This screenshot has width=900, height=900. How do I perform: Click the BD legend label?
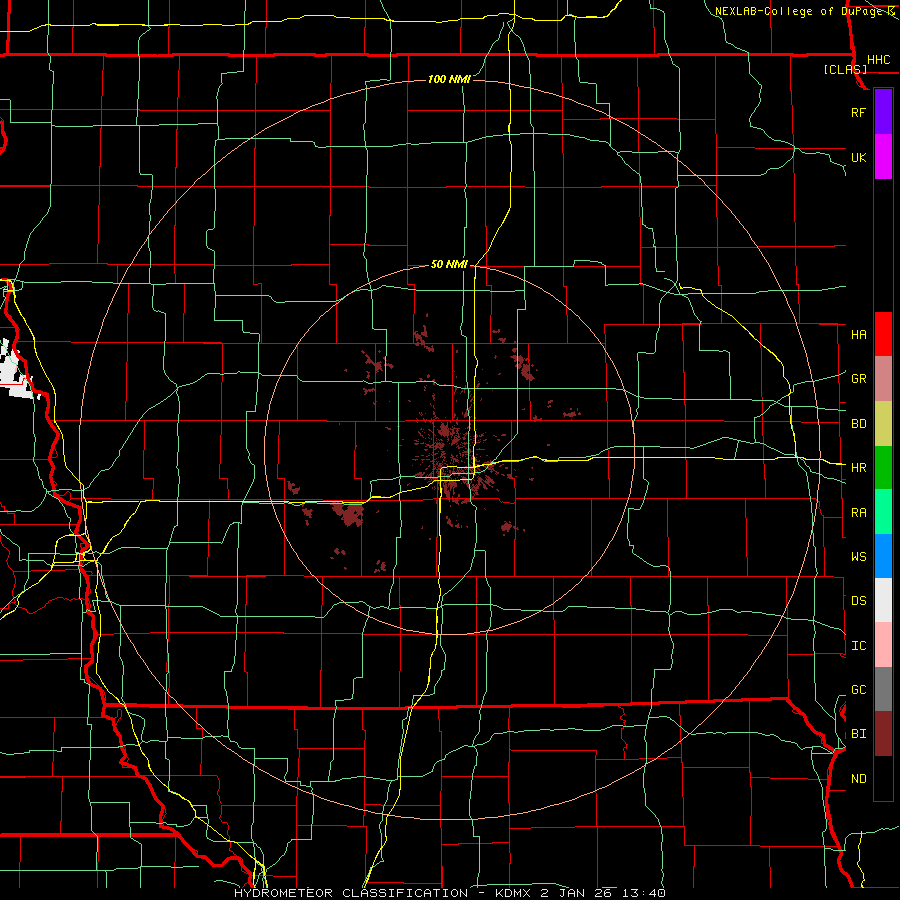(x=858, y=424)
